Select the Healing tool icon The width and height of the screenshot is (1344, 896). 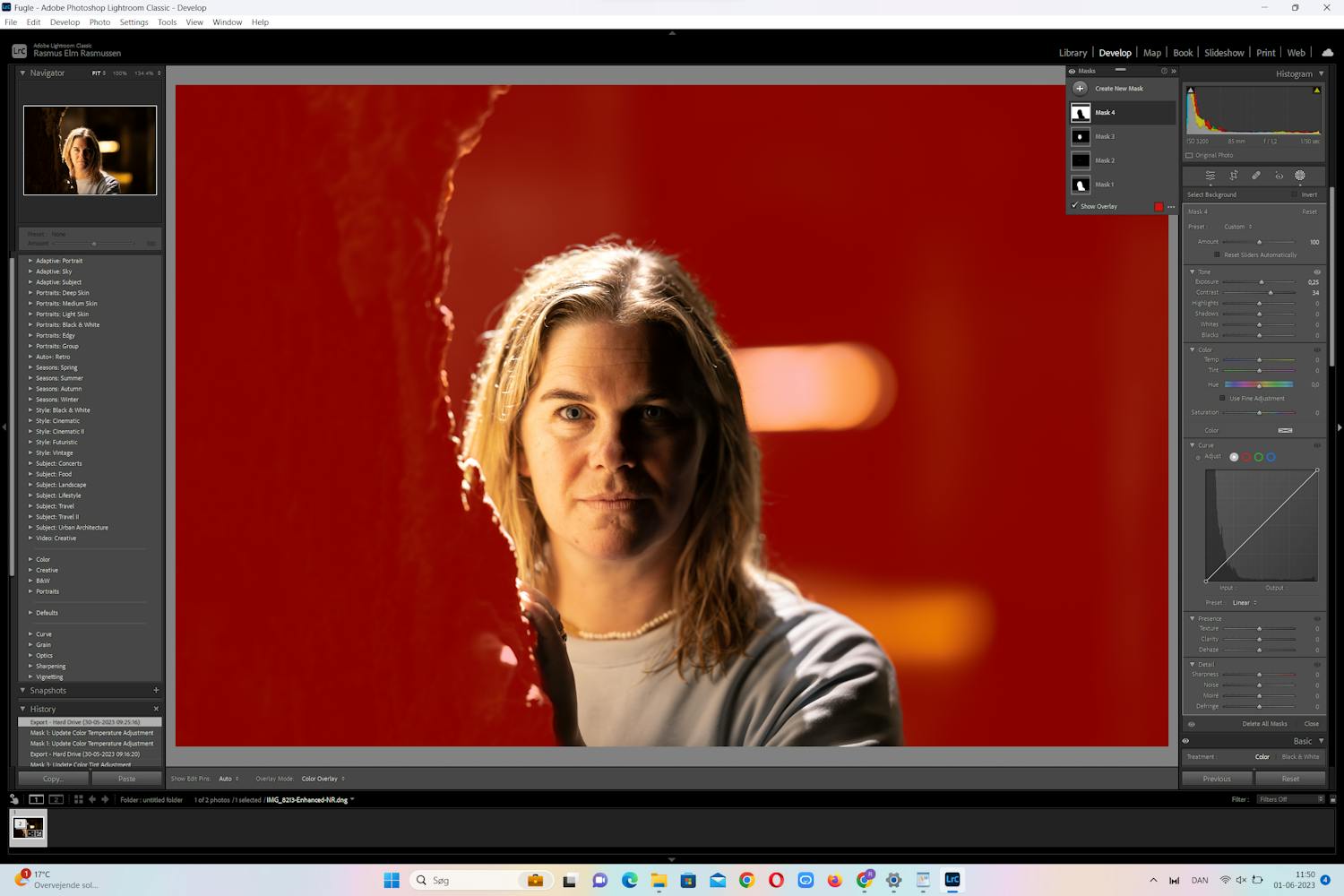1256,176
